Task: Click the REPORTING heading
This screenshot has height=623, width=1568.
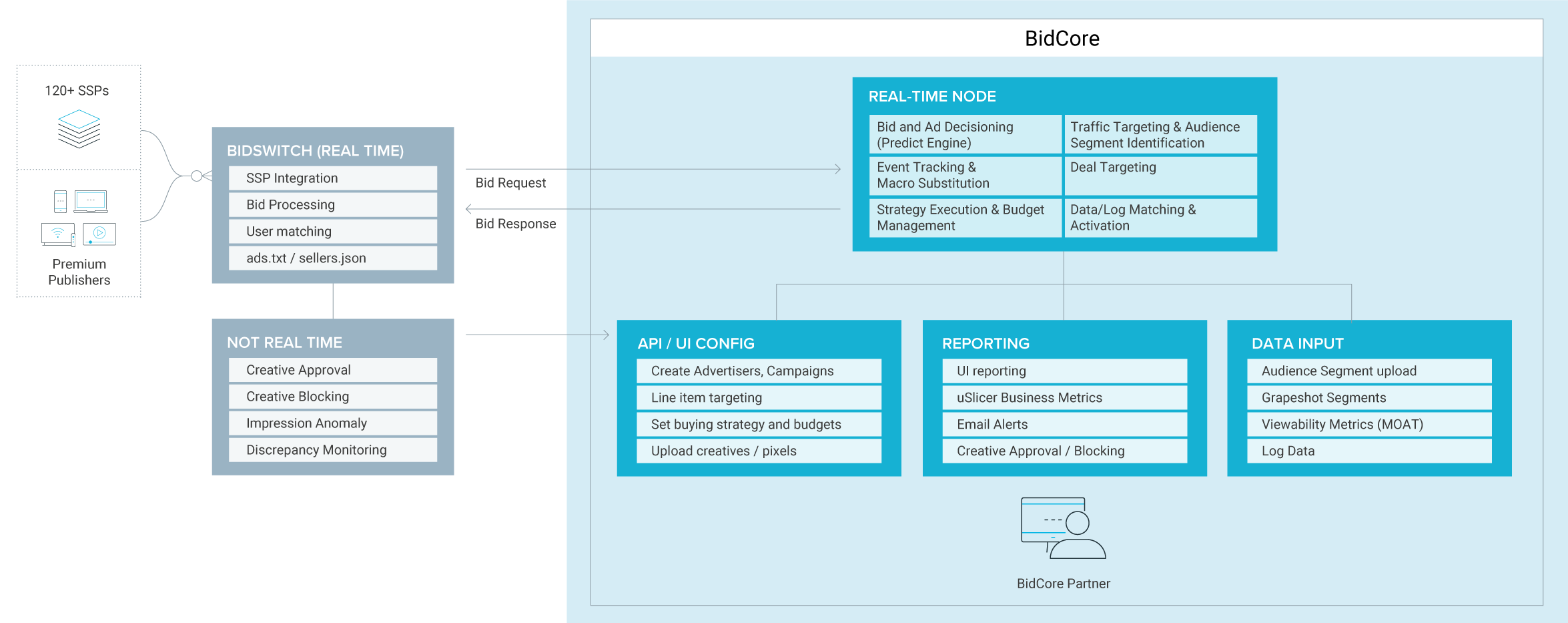Action: pyautogui.click(x=986, y=343)
